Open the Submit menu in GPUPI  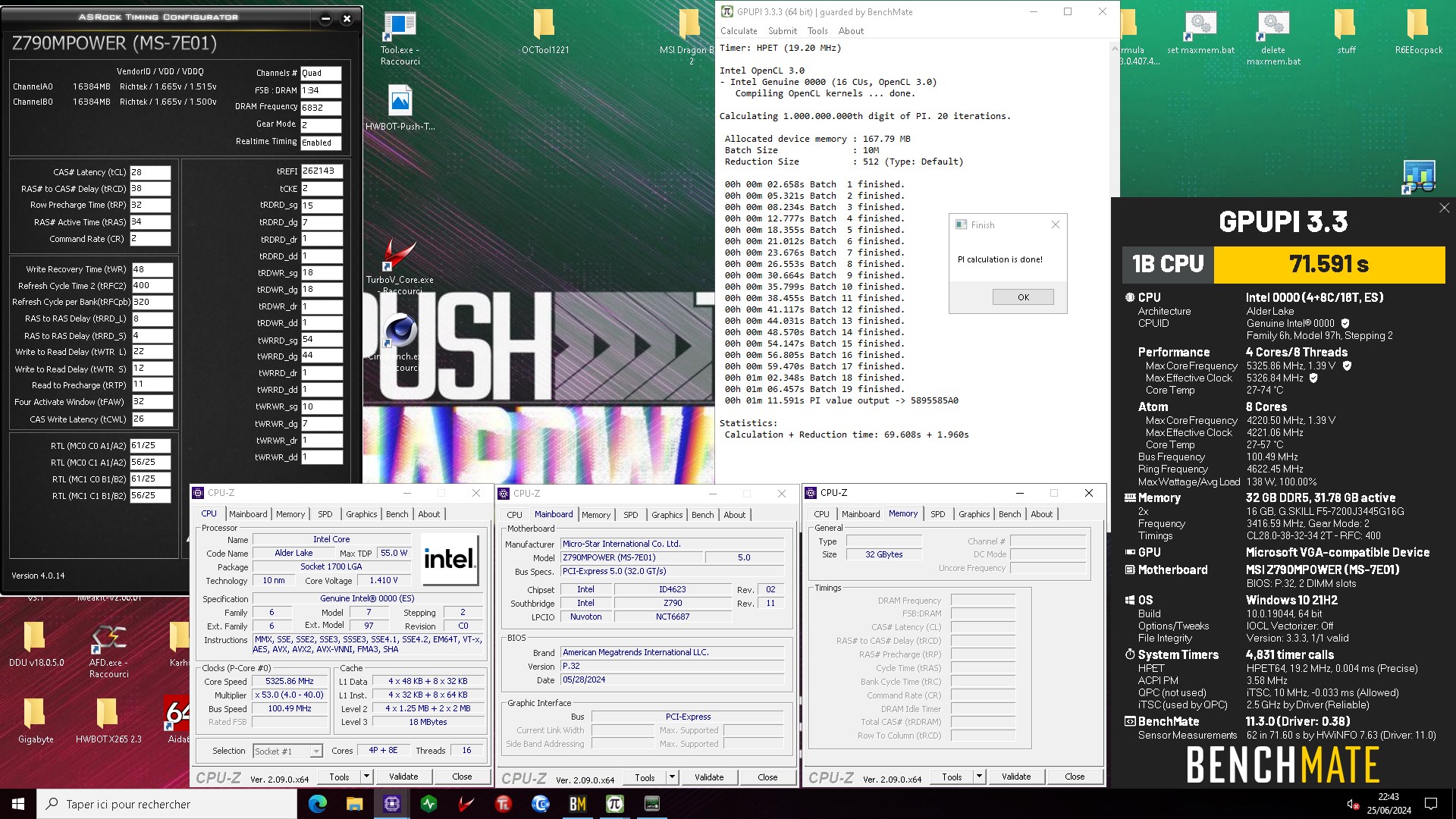pyautogui.click(x=782, y=31)
